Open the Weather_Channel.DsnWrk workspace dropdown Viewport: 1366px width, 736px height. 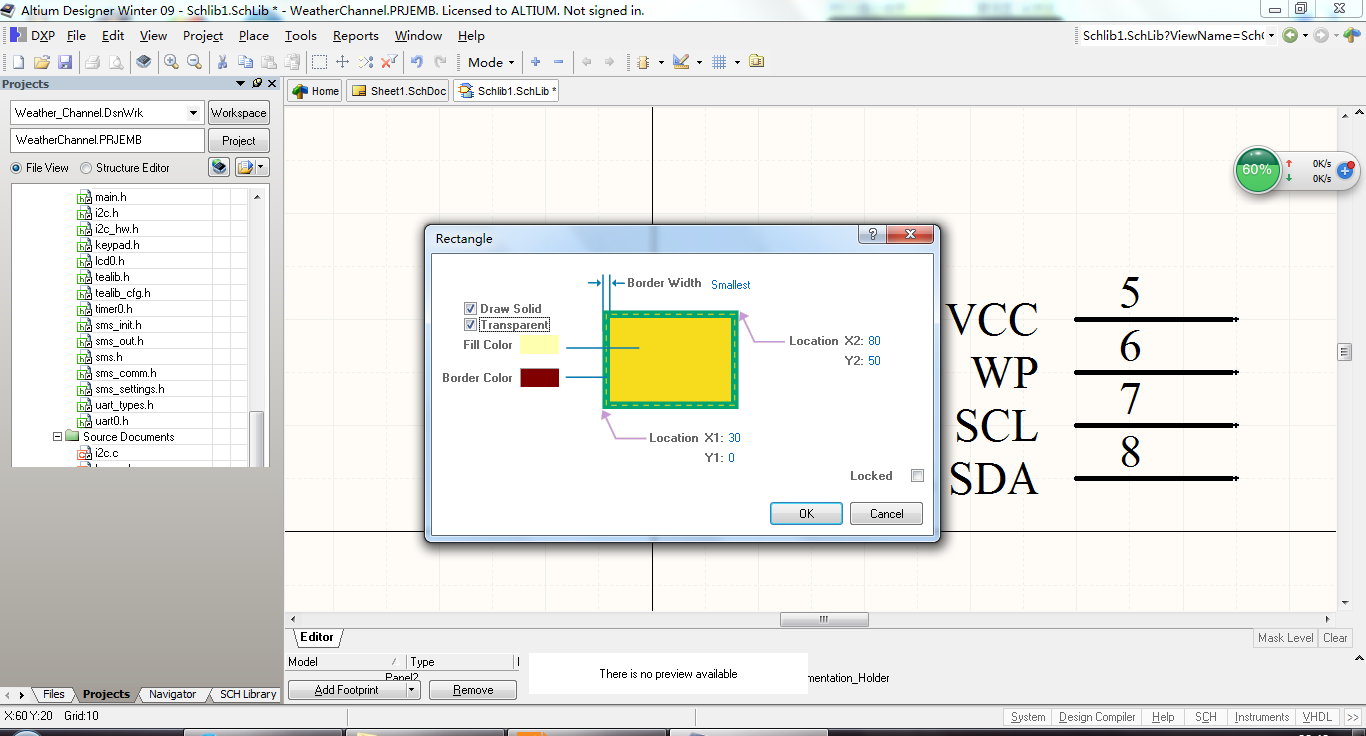(x=194, y=113)
